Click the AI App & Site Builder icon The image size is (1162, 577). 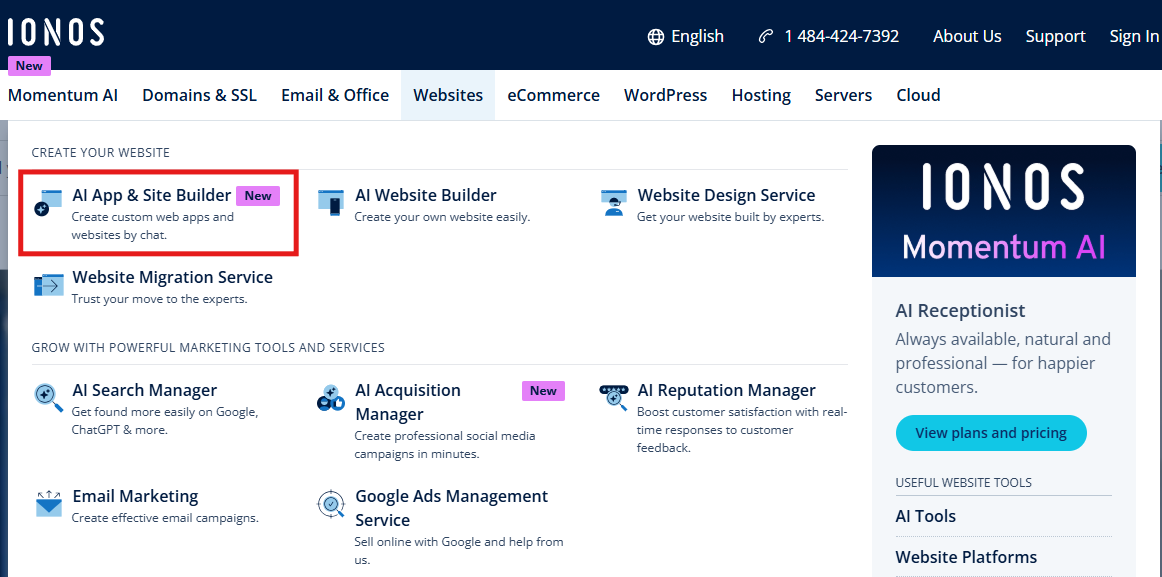tap(49, 203)
